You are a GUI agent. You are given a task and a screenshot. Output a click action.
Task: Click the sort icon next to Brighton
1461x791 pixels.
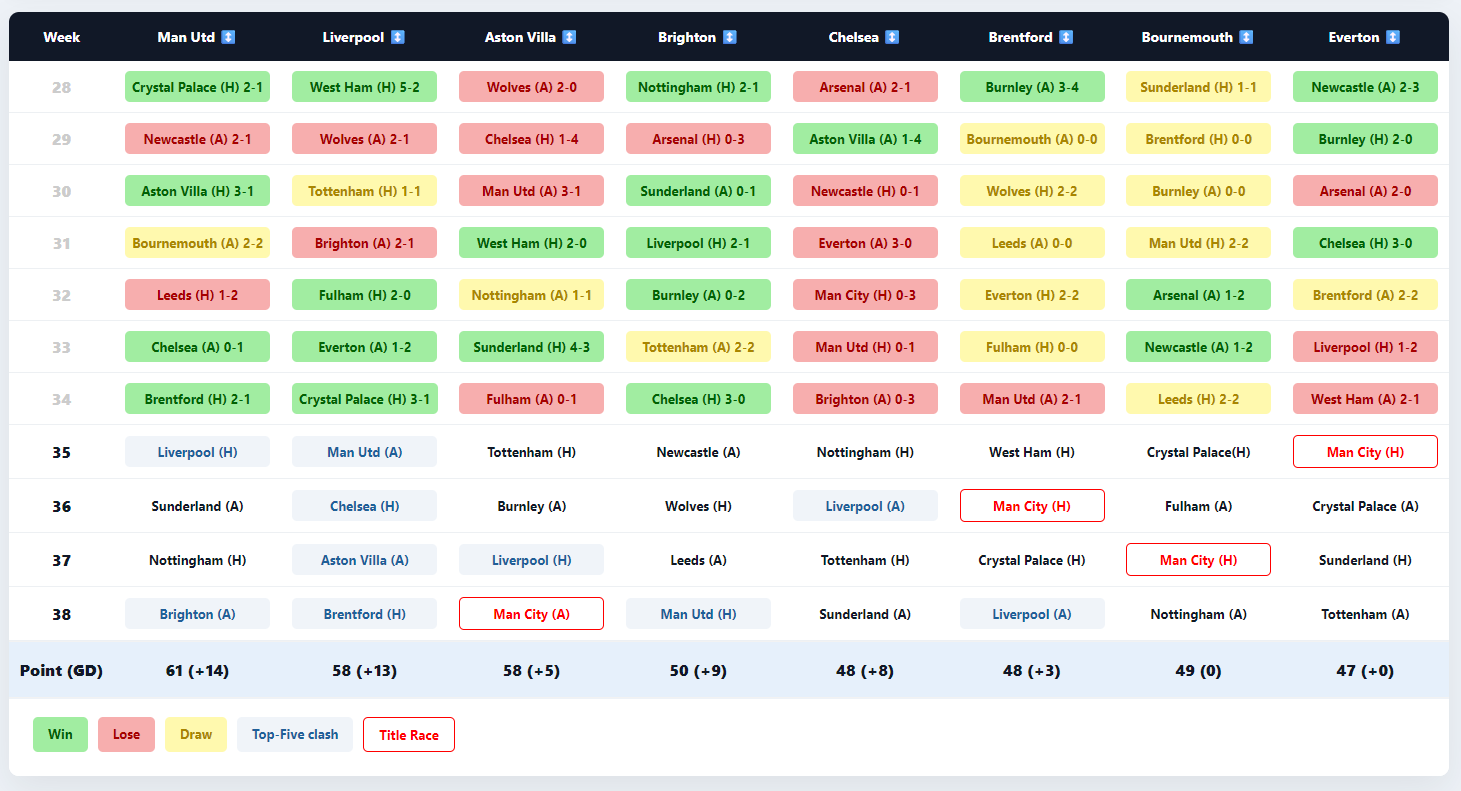pyautogui.click(x=729, y=37)
